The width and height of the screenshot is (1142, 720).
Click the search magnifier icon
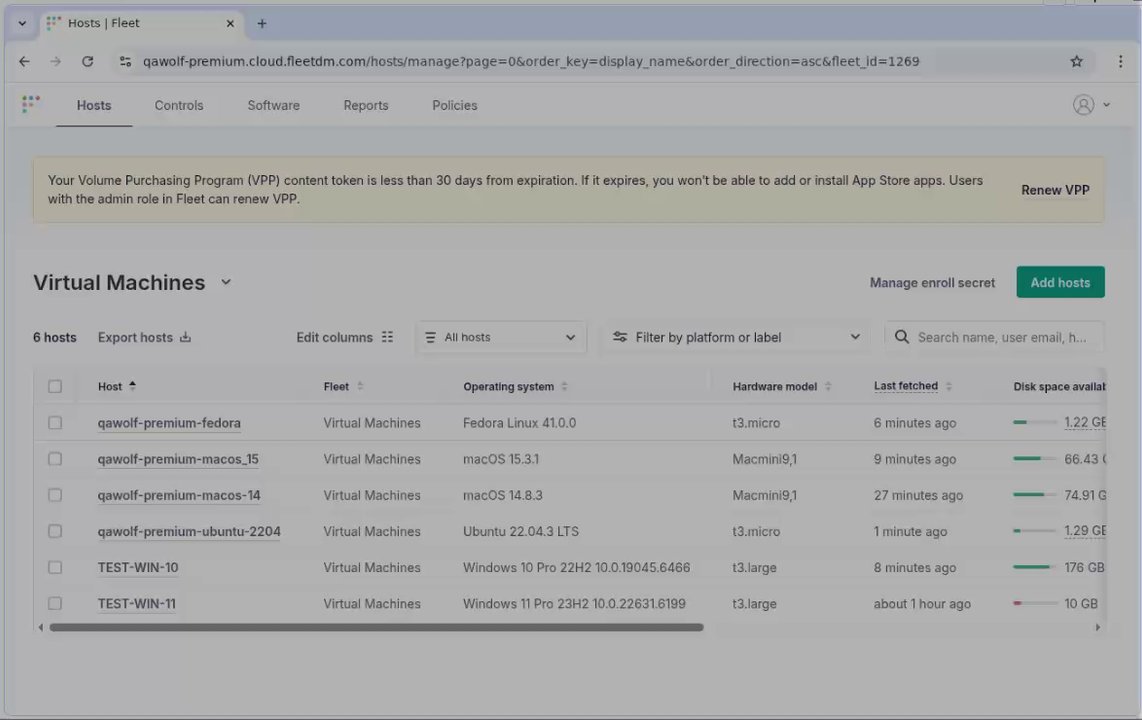(x=902, y=337)
